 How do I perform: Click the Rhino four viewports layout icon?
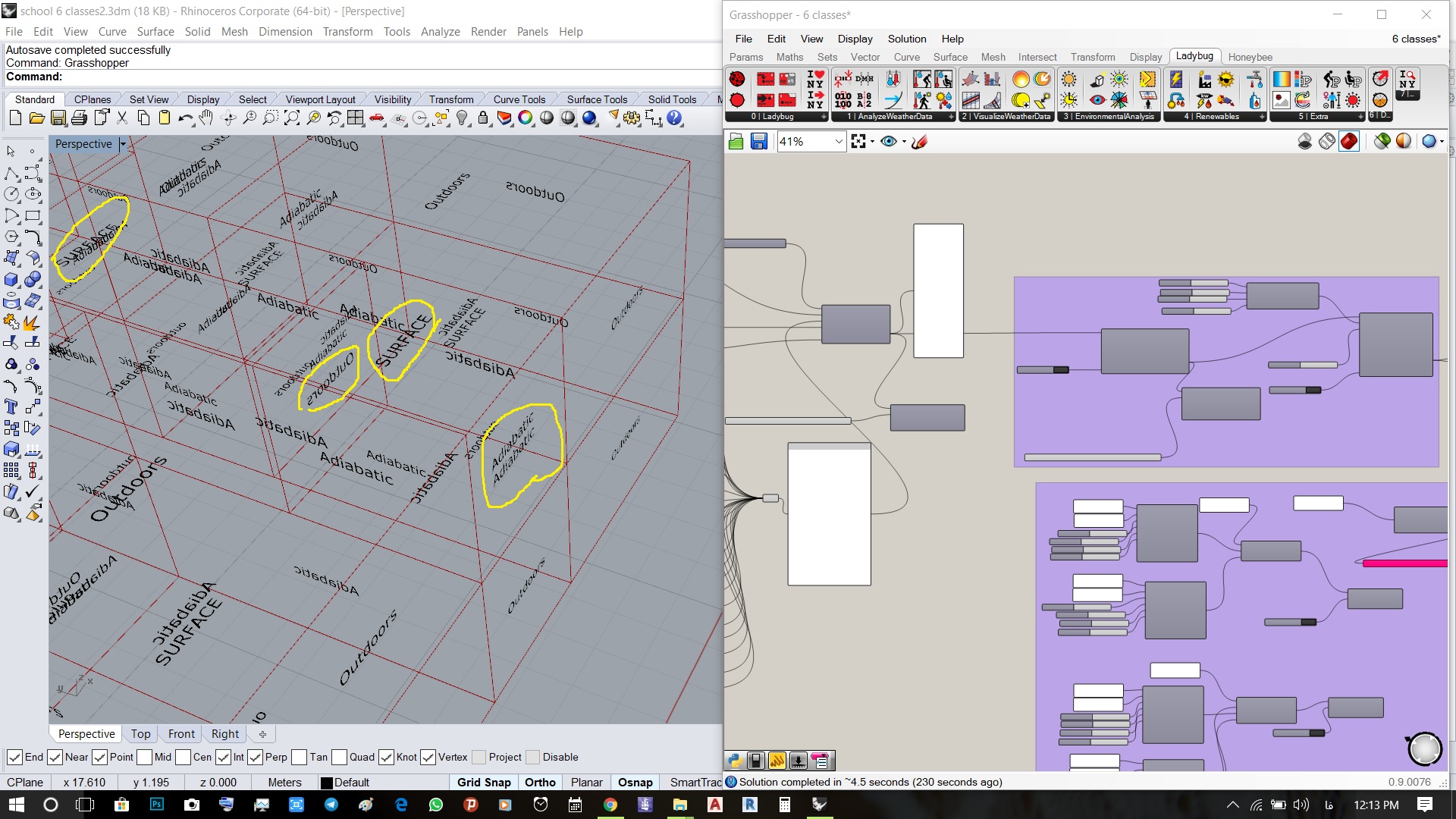pyautogui.click(x=355, y=118)
